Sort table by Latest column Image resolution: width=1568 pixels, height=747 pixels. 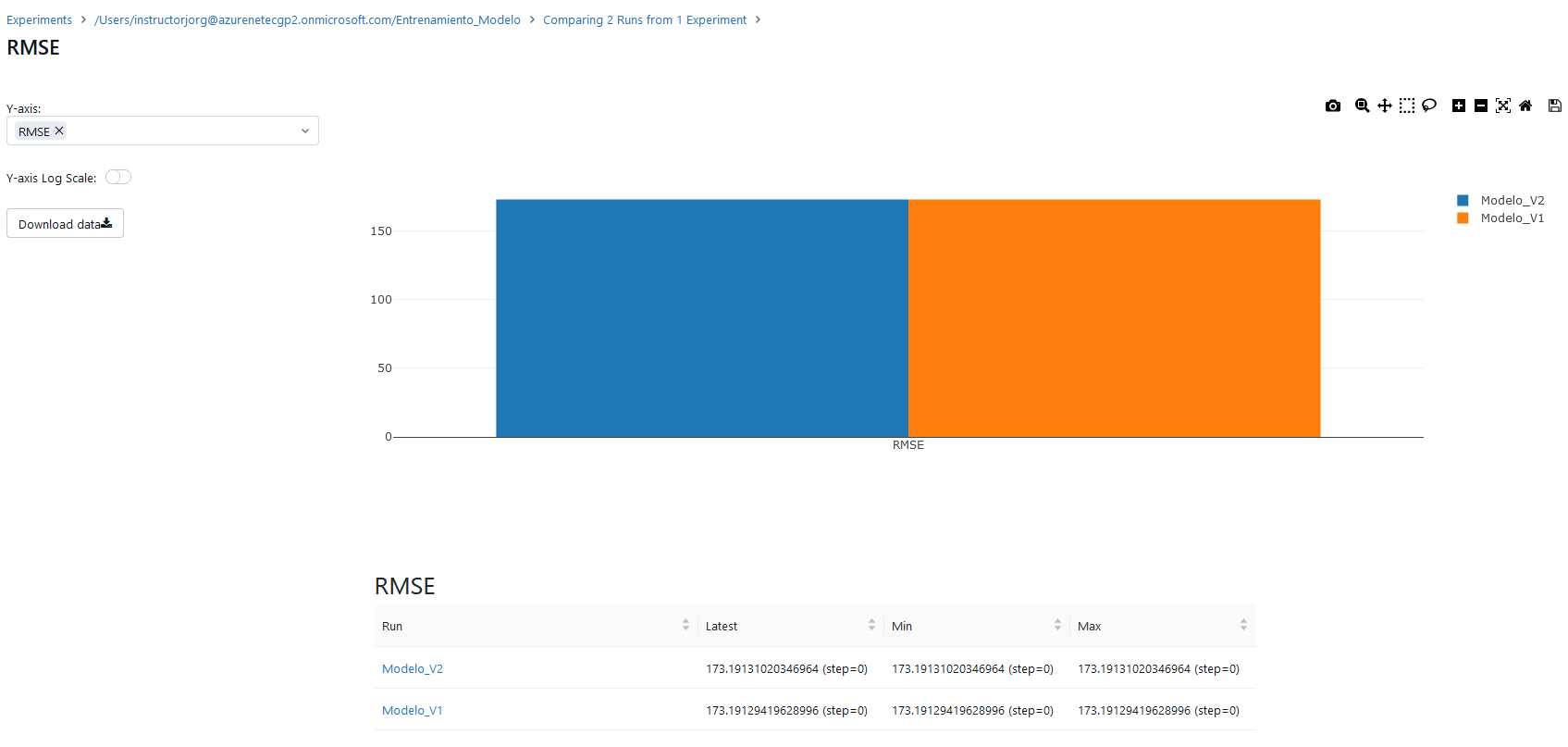(871, 626)
